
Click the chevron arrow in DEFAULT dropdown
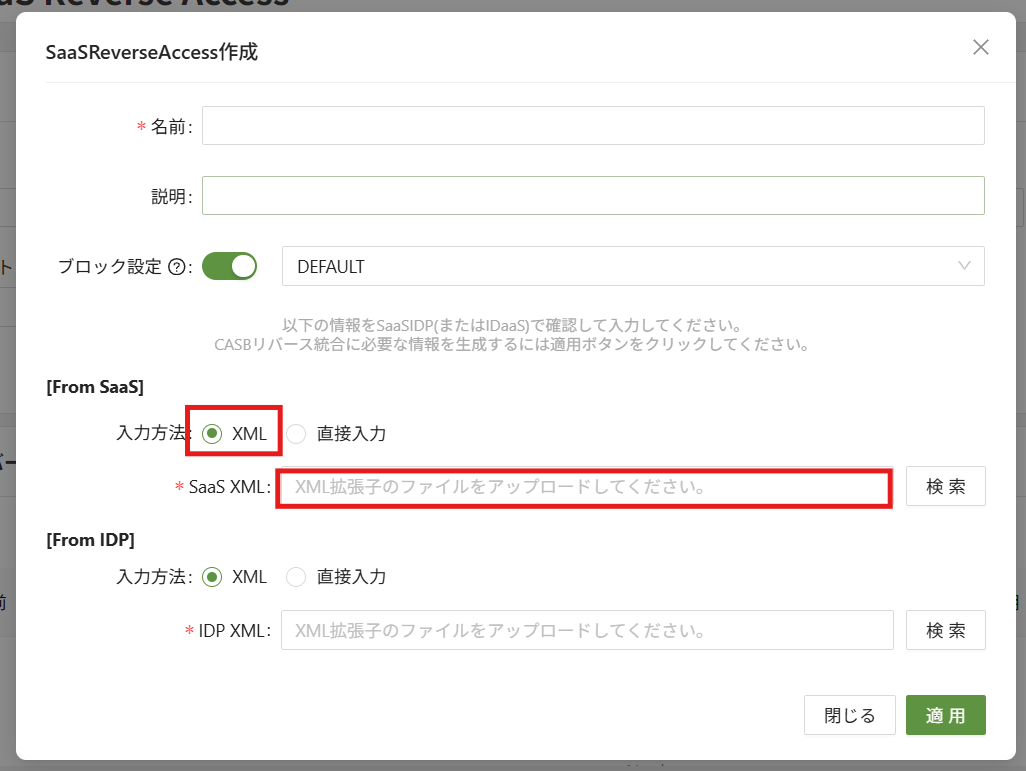pos(964,266)
